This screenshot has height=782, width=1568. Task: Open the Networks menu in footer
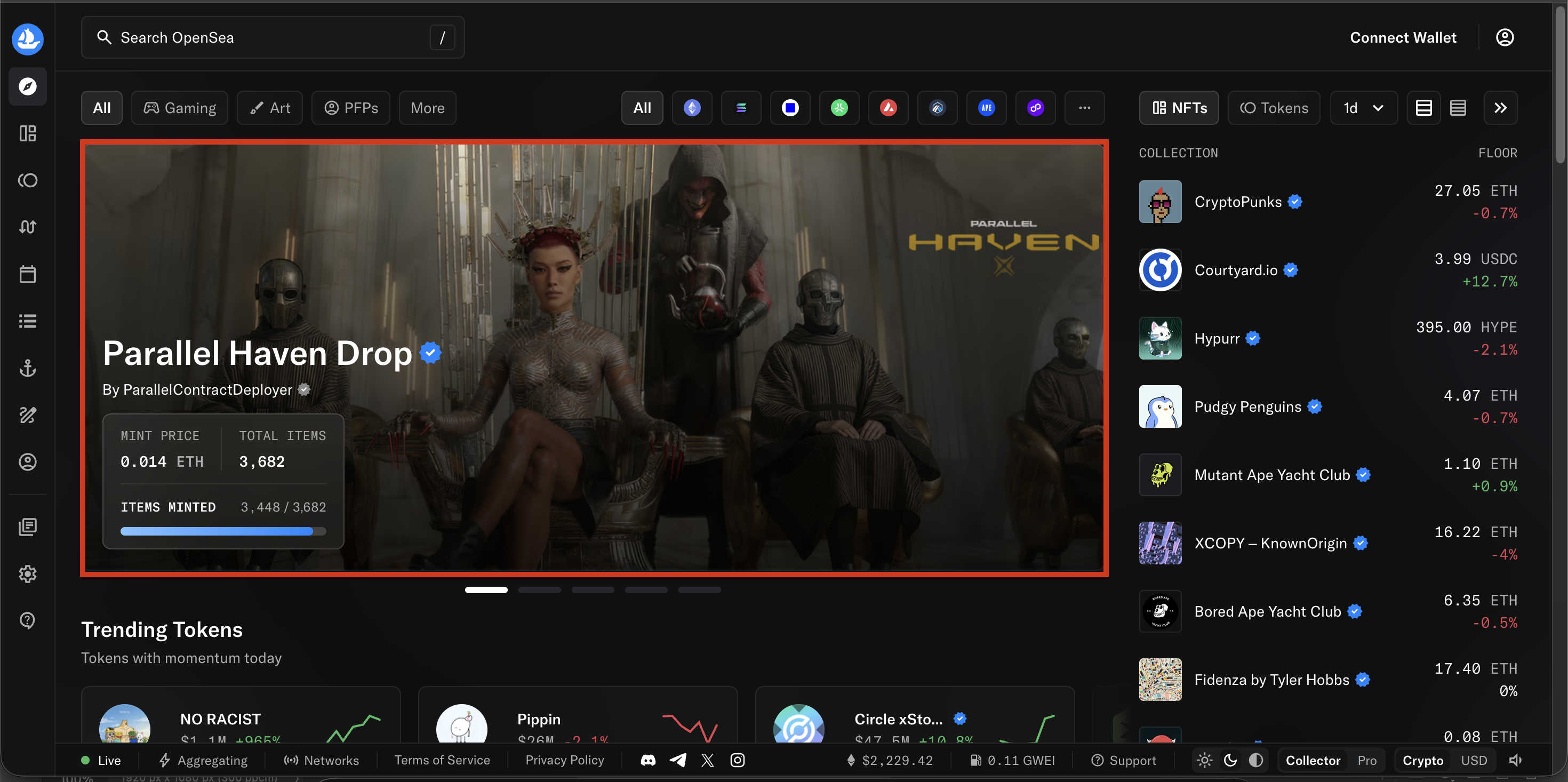tap(322, 760)
